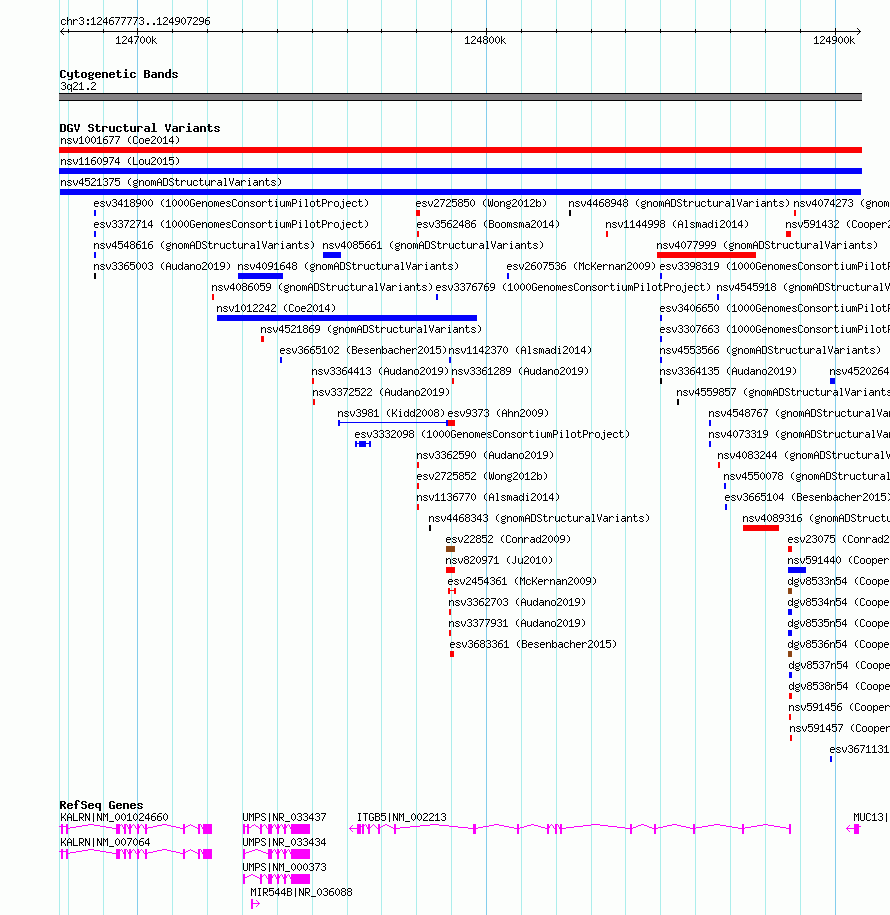
Task: Click the 3q21.2 cytogenetic band bar
Action: tap(460, 97)
